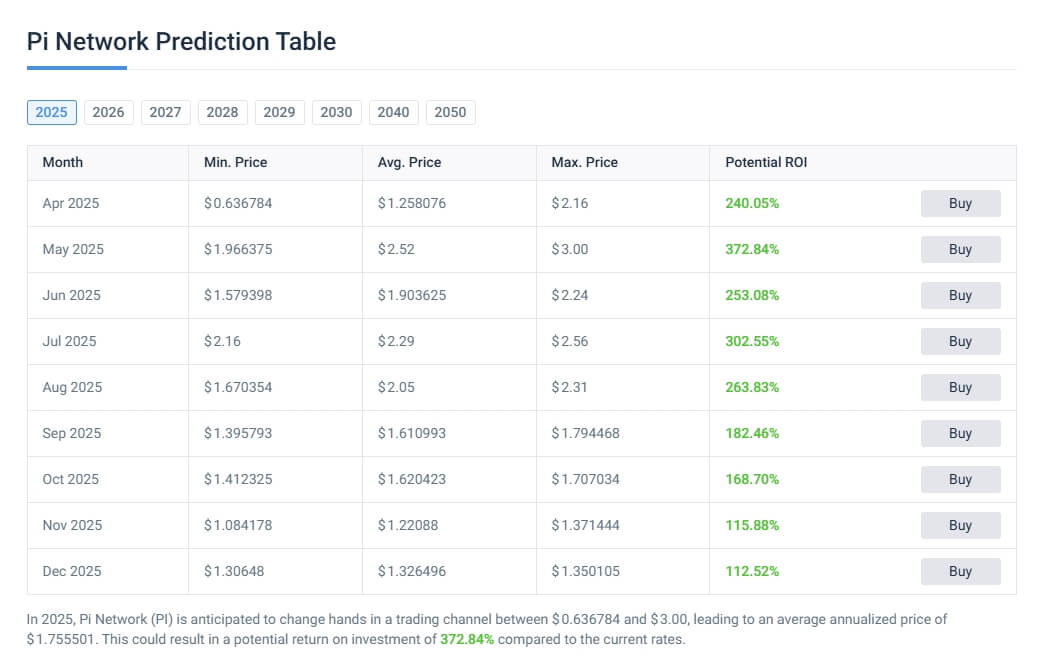1046x665 pixels.
Task: Click the 372.84% text in the summary paragraph
Action: [467, 639]
